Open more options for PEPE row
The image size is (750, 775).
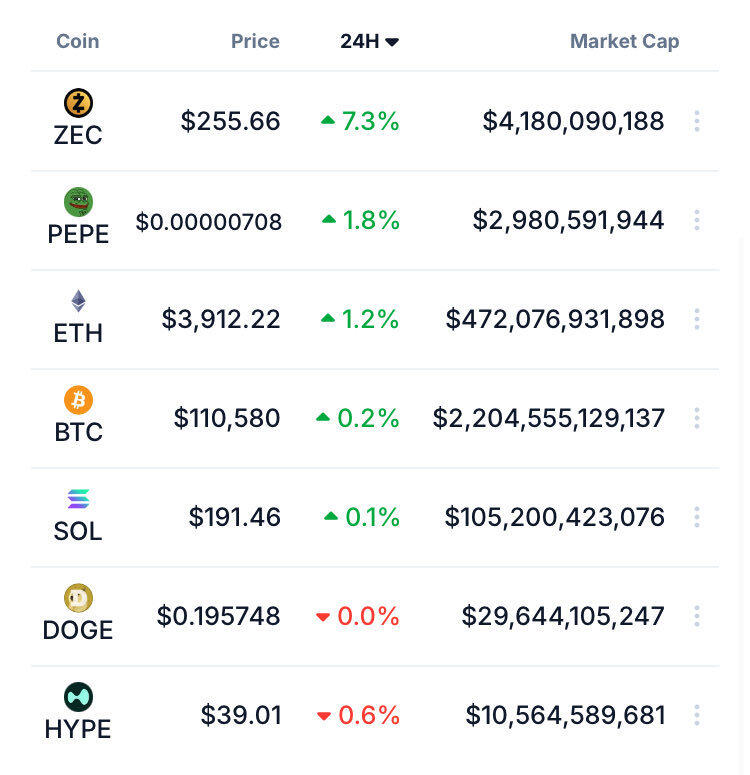[697, 220]
